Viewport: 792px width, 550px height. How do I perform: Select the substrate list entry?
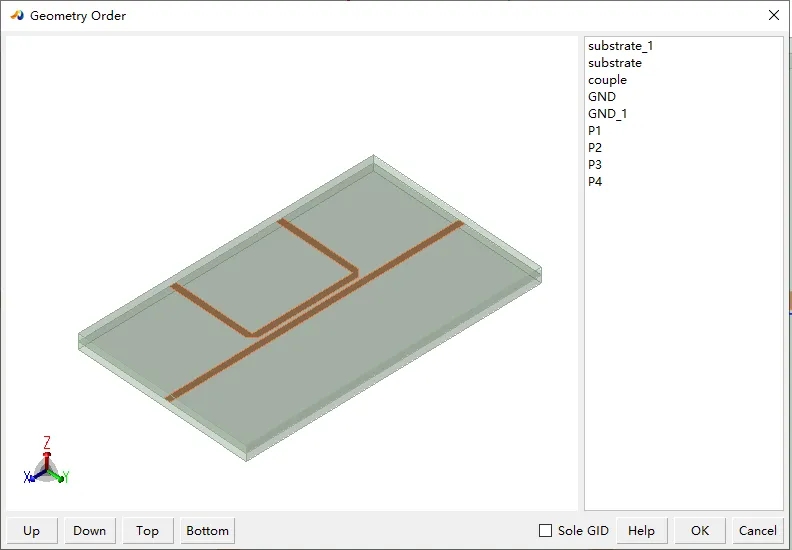click(x=615, y=63)
